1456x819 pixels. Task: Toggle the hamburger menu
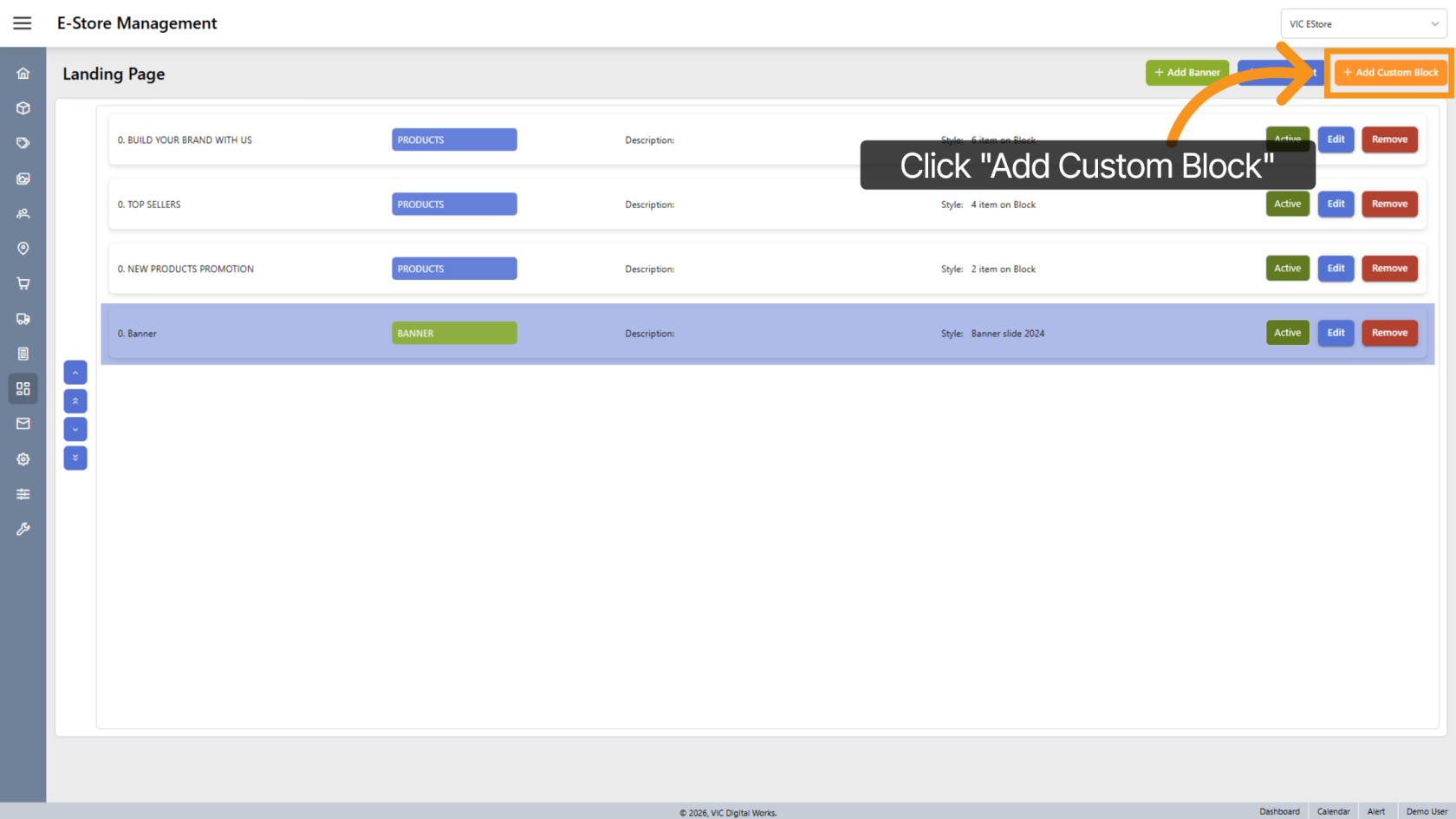(23, 23)
